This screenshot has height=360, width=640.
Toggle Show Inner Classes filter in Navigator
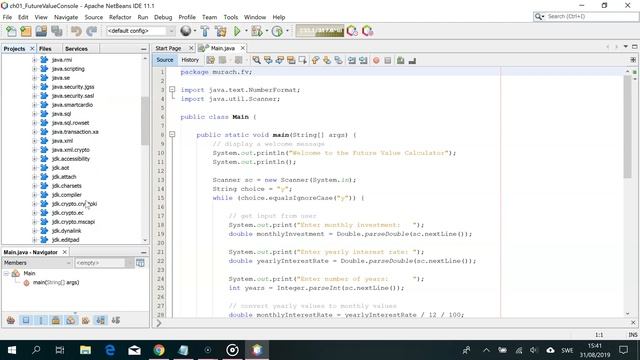pos(71,320)
